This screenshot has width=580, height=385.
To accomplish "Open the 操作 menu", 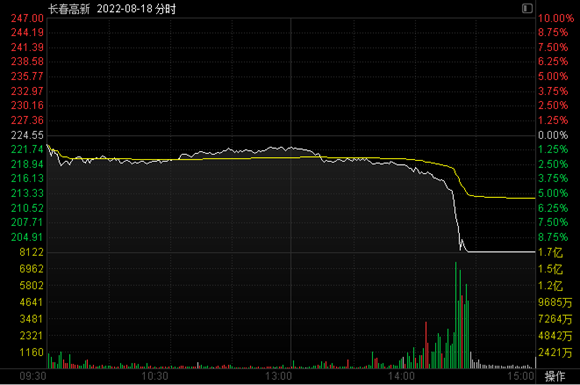I will click(x=555, y=376).
